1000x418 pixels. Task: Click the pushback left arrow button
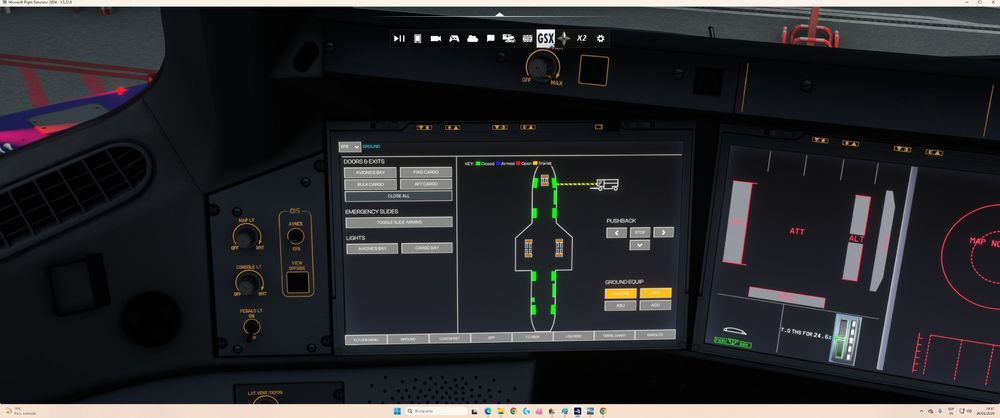click(616, 233)
